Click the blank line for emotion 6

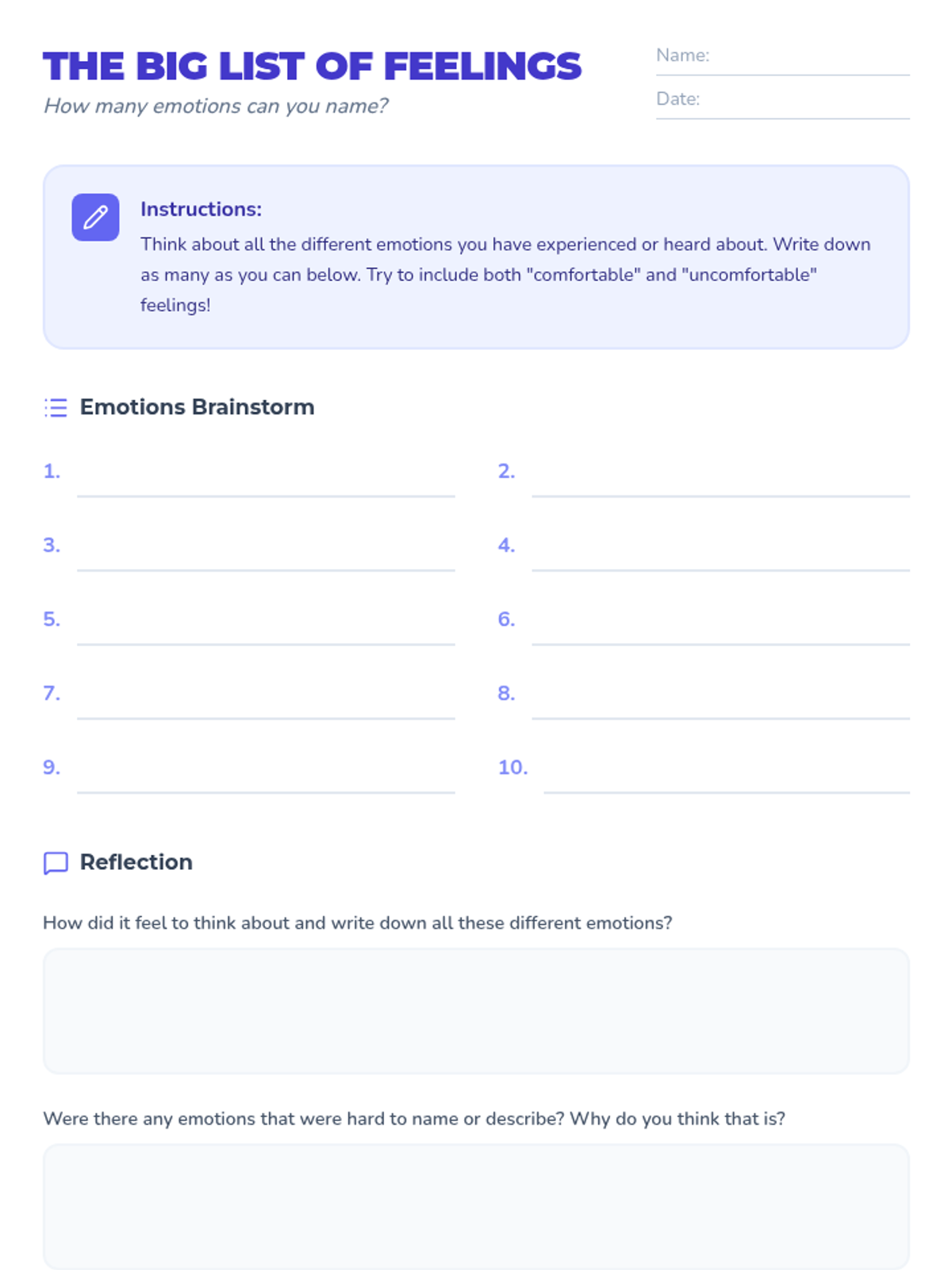coord(720,627)
